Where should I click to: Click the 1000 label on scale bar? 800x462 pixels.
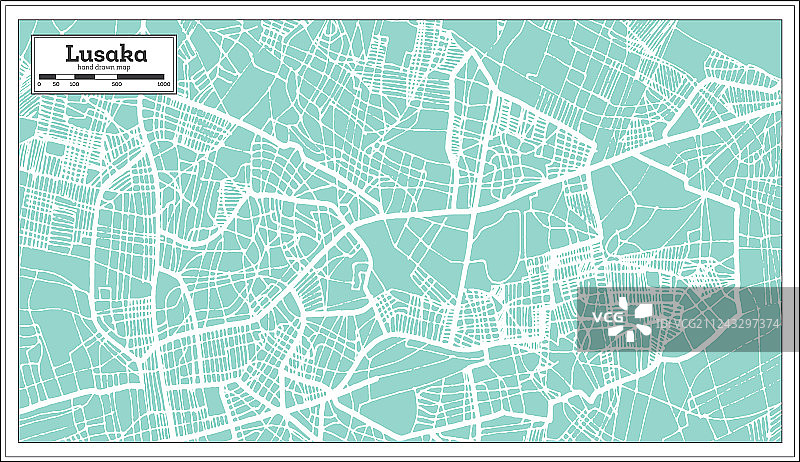164,85
